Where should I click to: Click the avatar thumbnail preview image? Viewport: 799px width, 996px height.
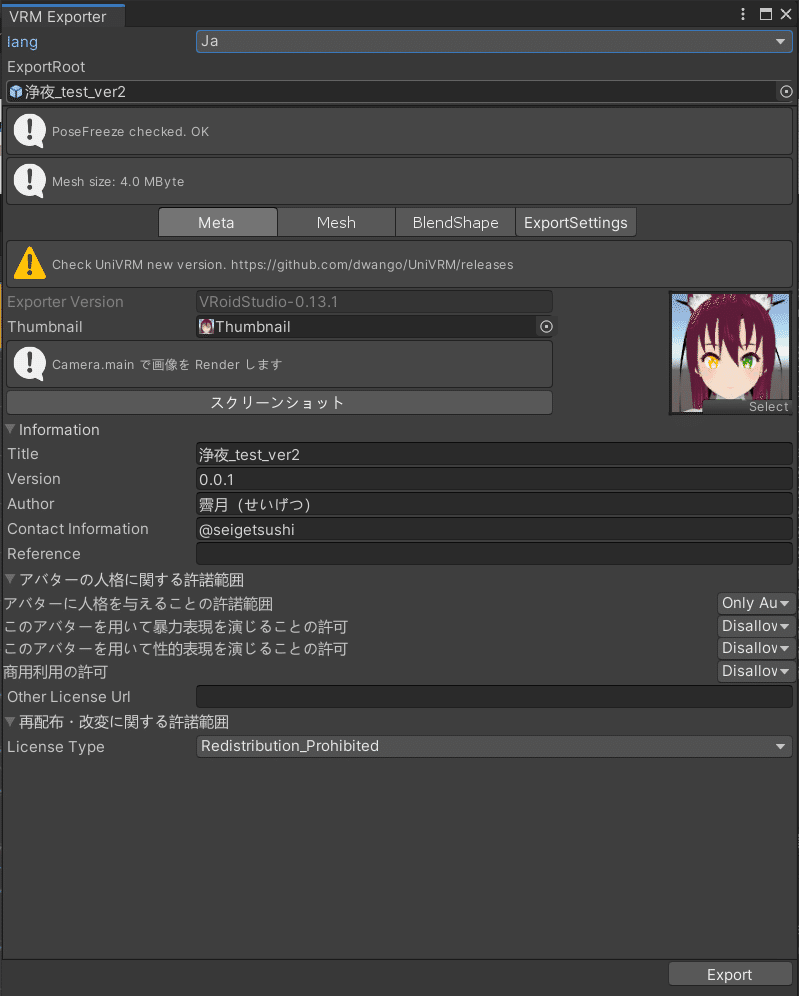coord(731,353)
